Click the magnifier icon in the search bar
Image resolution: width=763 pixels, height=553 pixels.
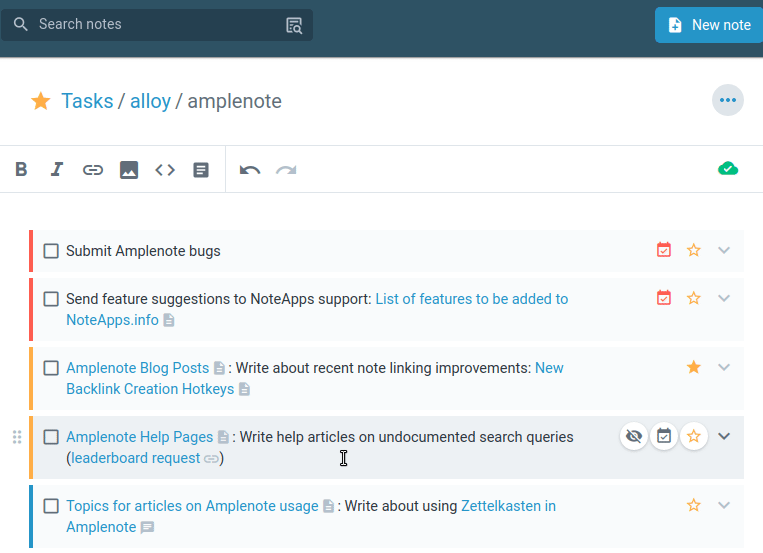[20, 24]
